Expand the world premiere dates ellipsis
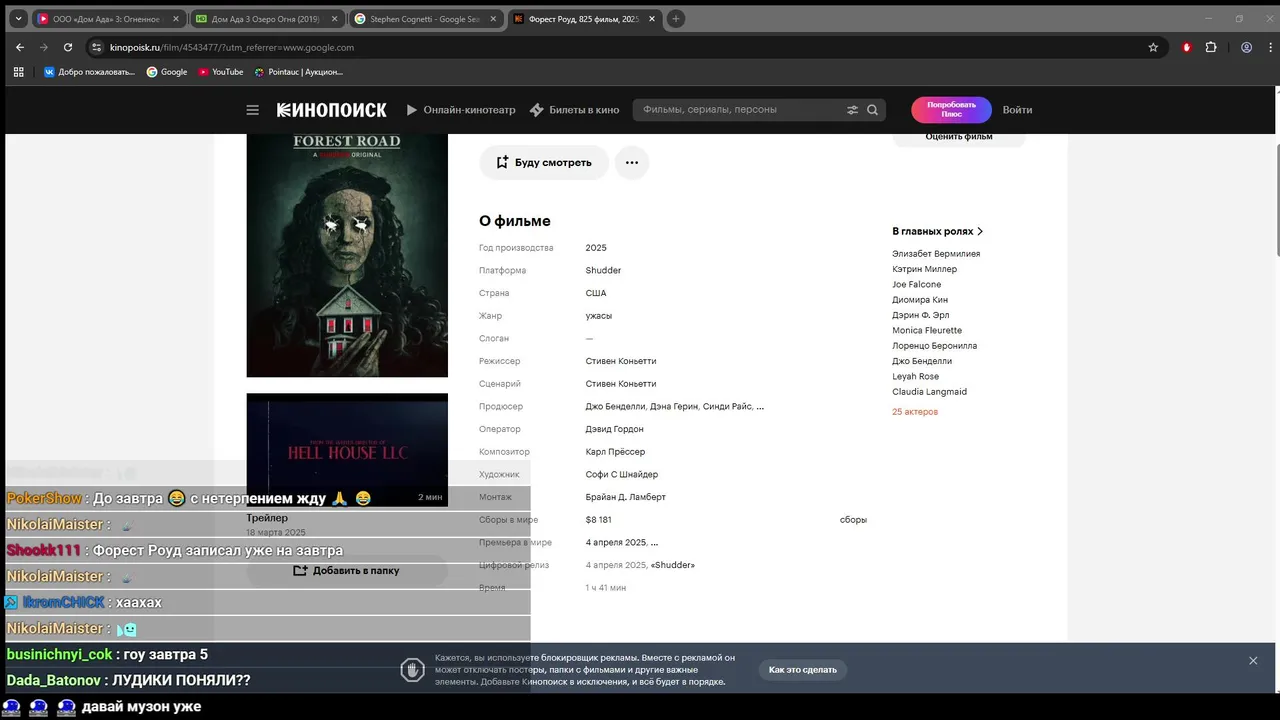The height and width of the screenshot is (720, 1280). (x=654, y=543)
